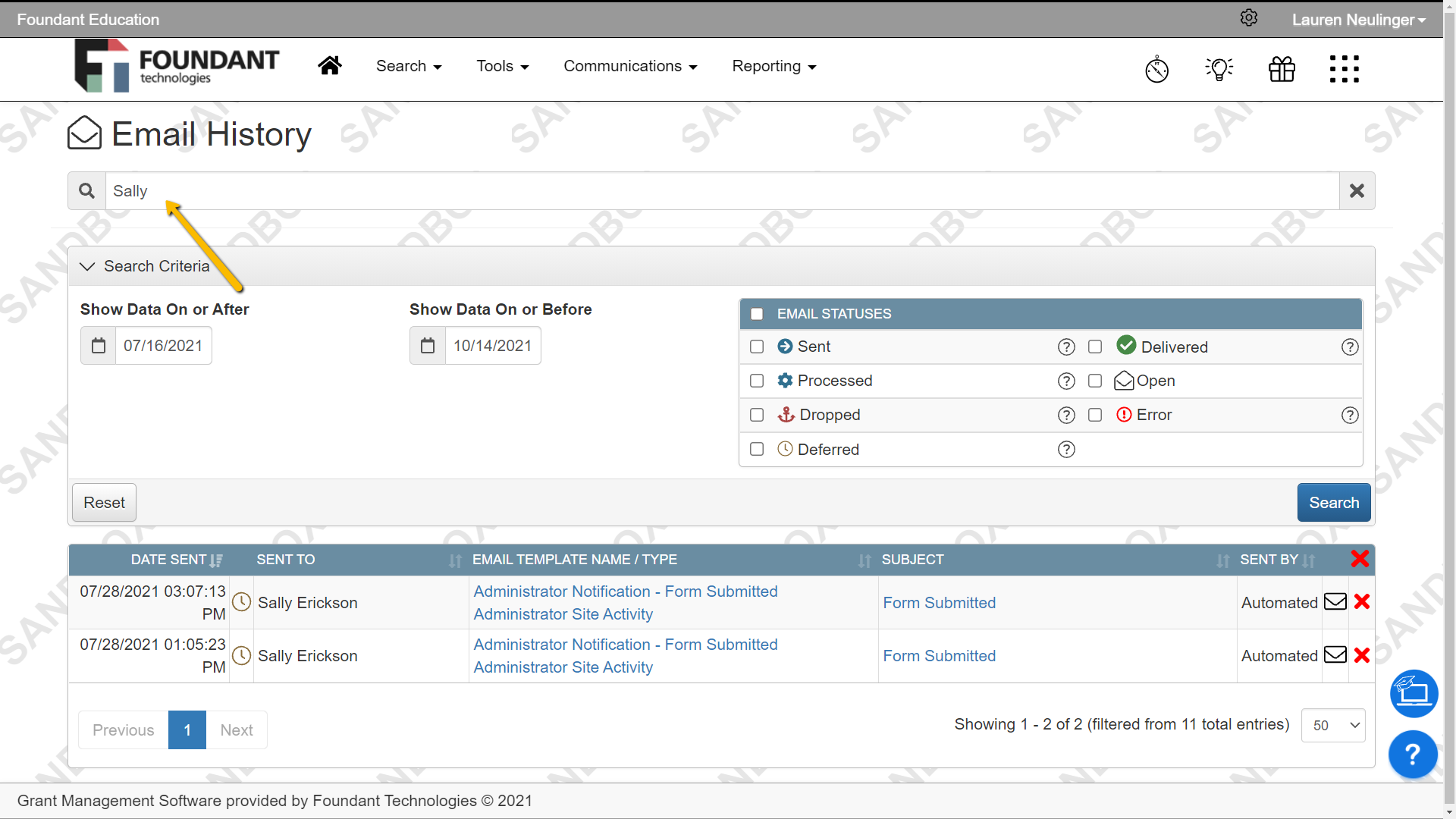Collapse the Search Criteria section
1456x819 pixels.
point(86,266)
